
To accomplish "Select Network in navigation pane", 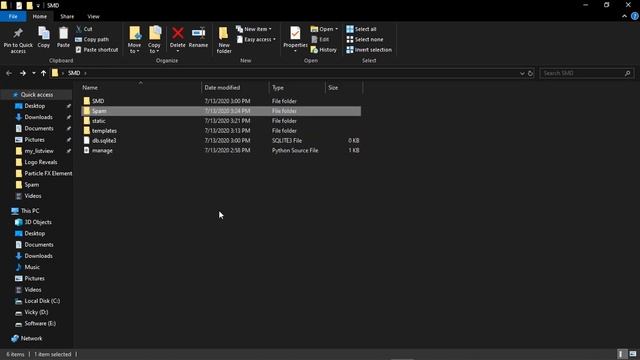I will point(31,338).
